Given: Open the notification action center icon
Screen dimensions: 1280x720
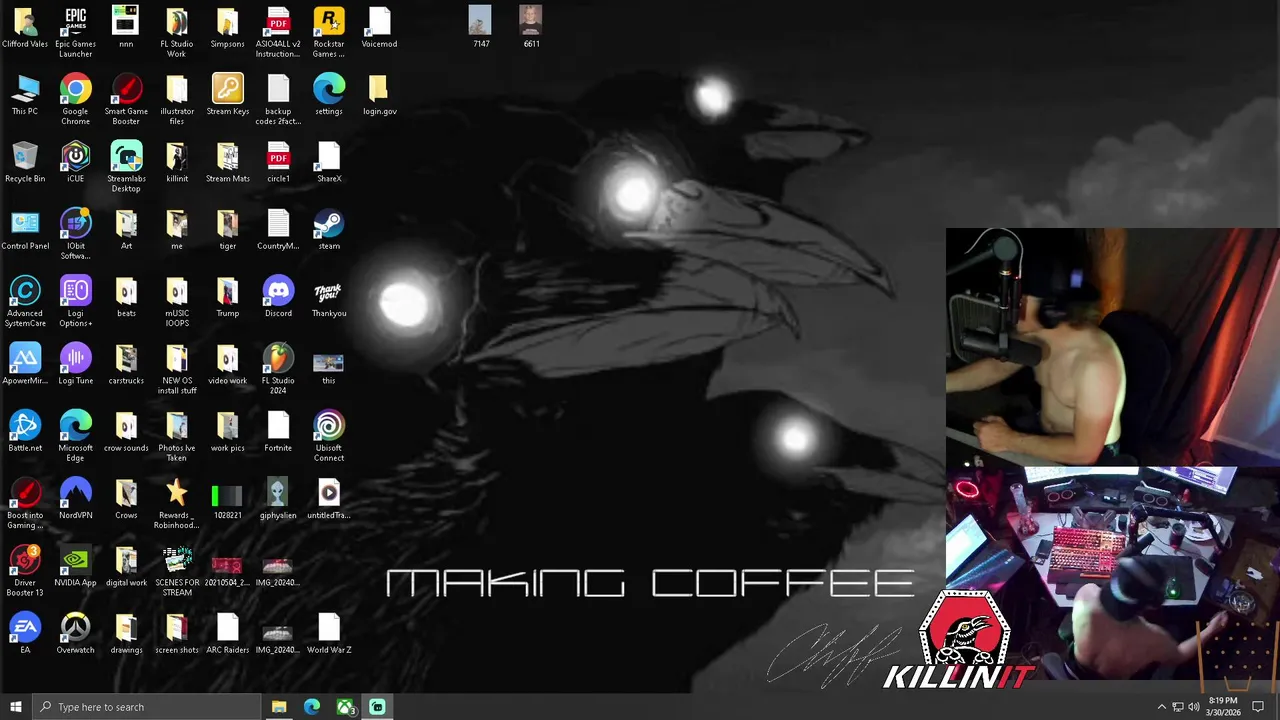Looking at the screenshot, I should [1258, 707].
